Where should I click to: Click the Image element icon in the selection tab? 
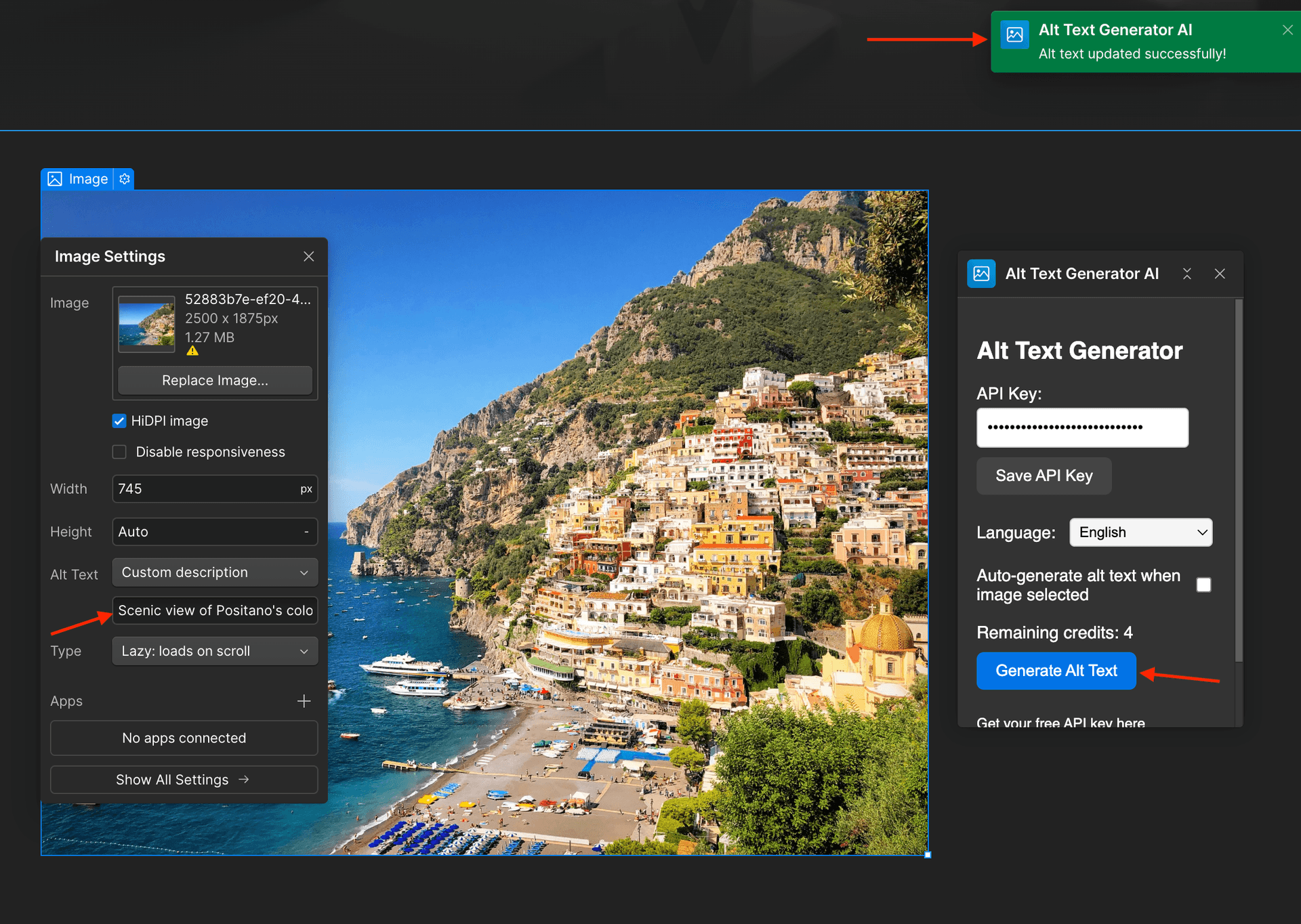pyautogui.click(x=56, y=179)
